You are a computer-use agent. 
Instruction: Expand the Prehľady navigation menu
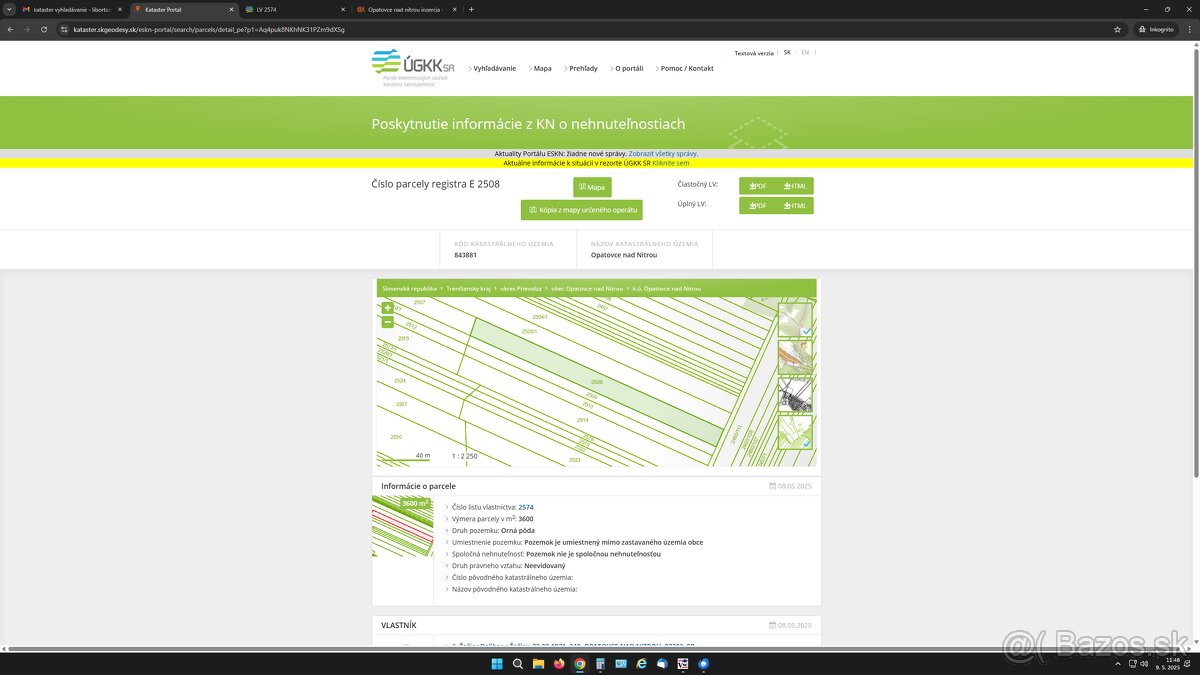(582, 68)
